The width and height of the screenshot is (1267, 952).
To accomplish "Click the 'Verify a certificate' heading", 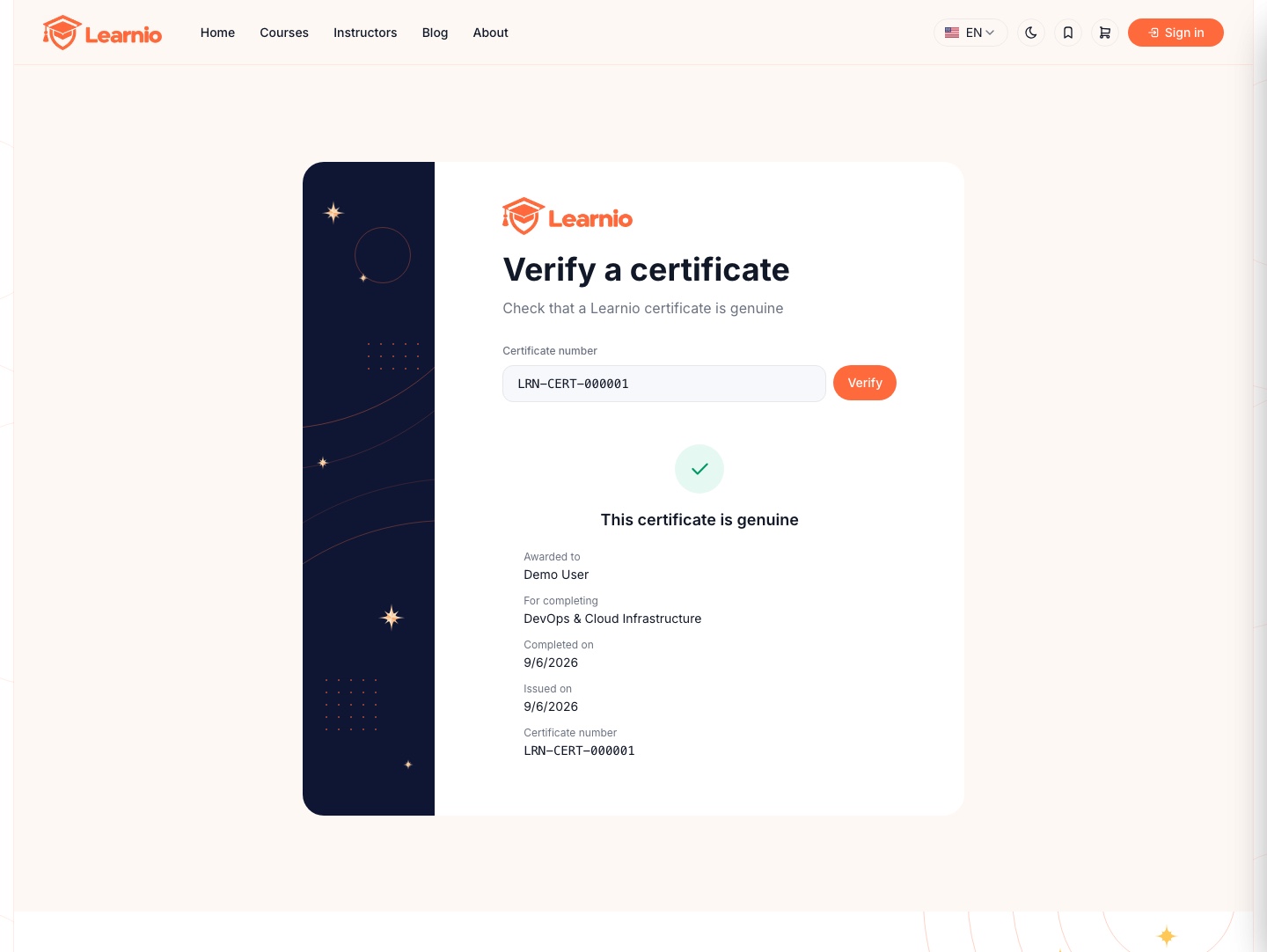I will click(x=646, y=269).
